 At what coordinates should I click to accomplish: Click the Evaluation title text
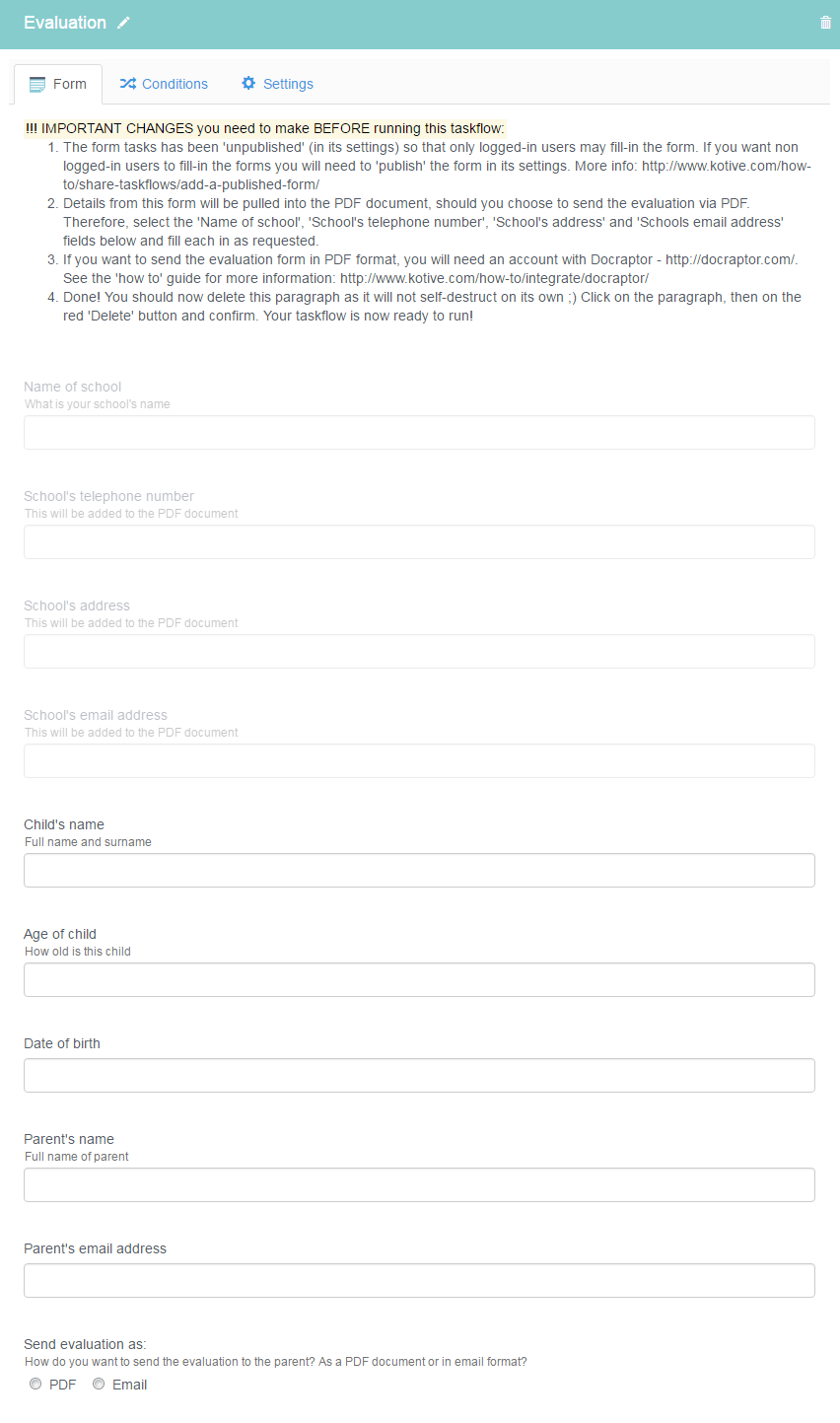click(65, 23)
